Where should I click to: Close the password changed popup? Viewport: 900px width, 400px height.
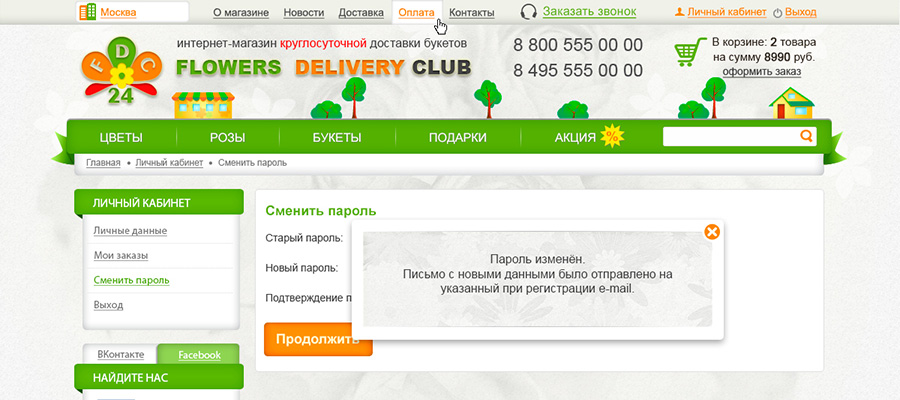click(712, 232)
